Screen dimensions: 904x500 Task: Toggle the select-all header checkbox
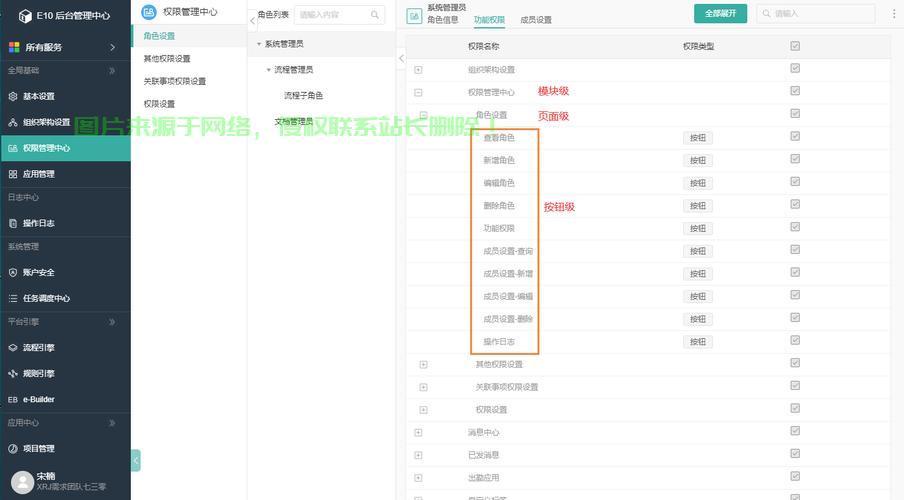(795, 46)
